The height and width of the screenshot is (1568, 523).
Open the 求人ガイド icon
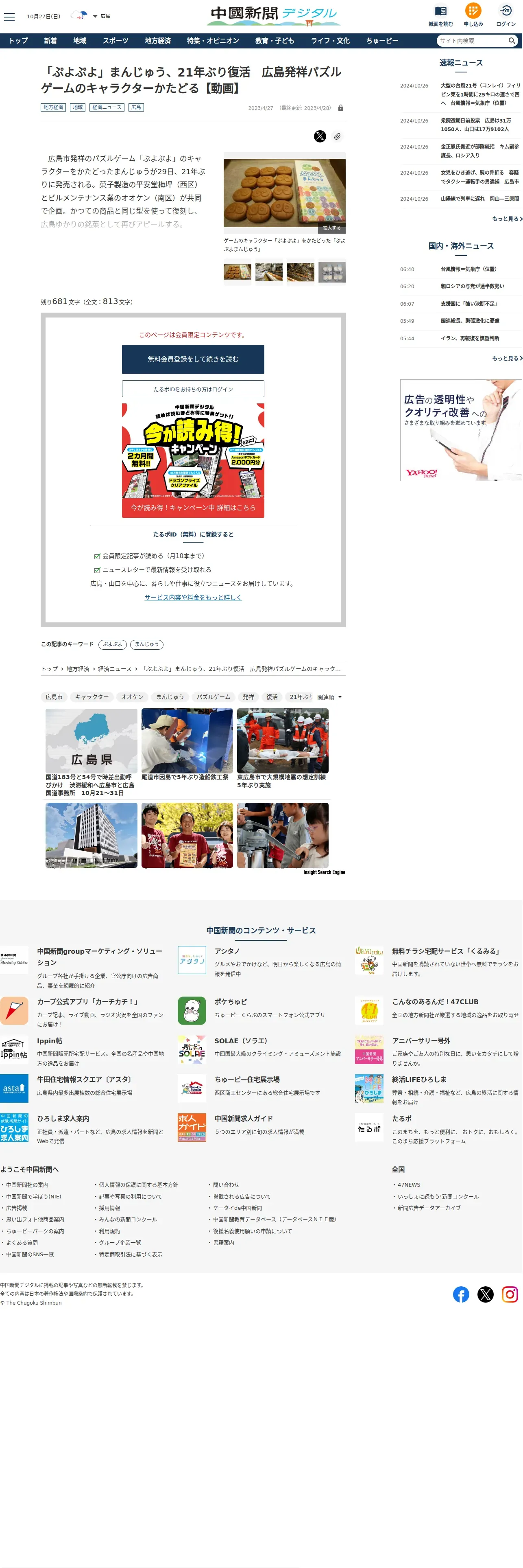[x=192, y=1127]
